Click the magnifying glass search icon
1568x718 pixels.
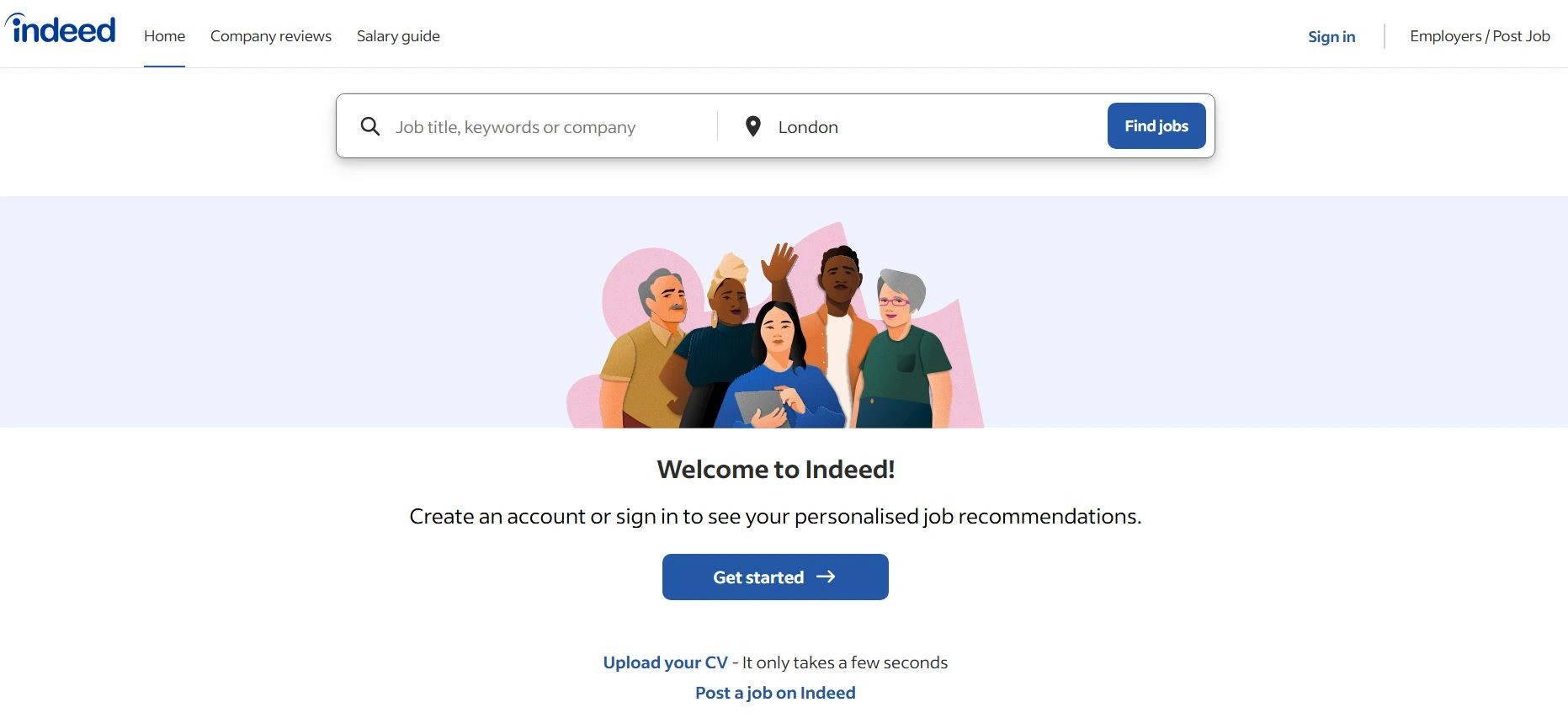point(369,126)
